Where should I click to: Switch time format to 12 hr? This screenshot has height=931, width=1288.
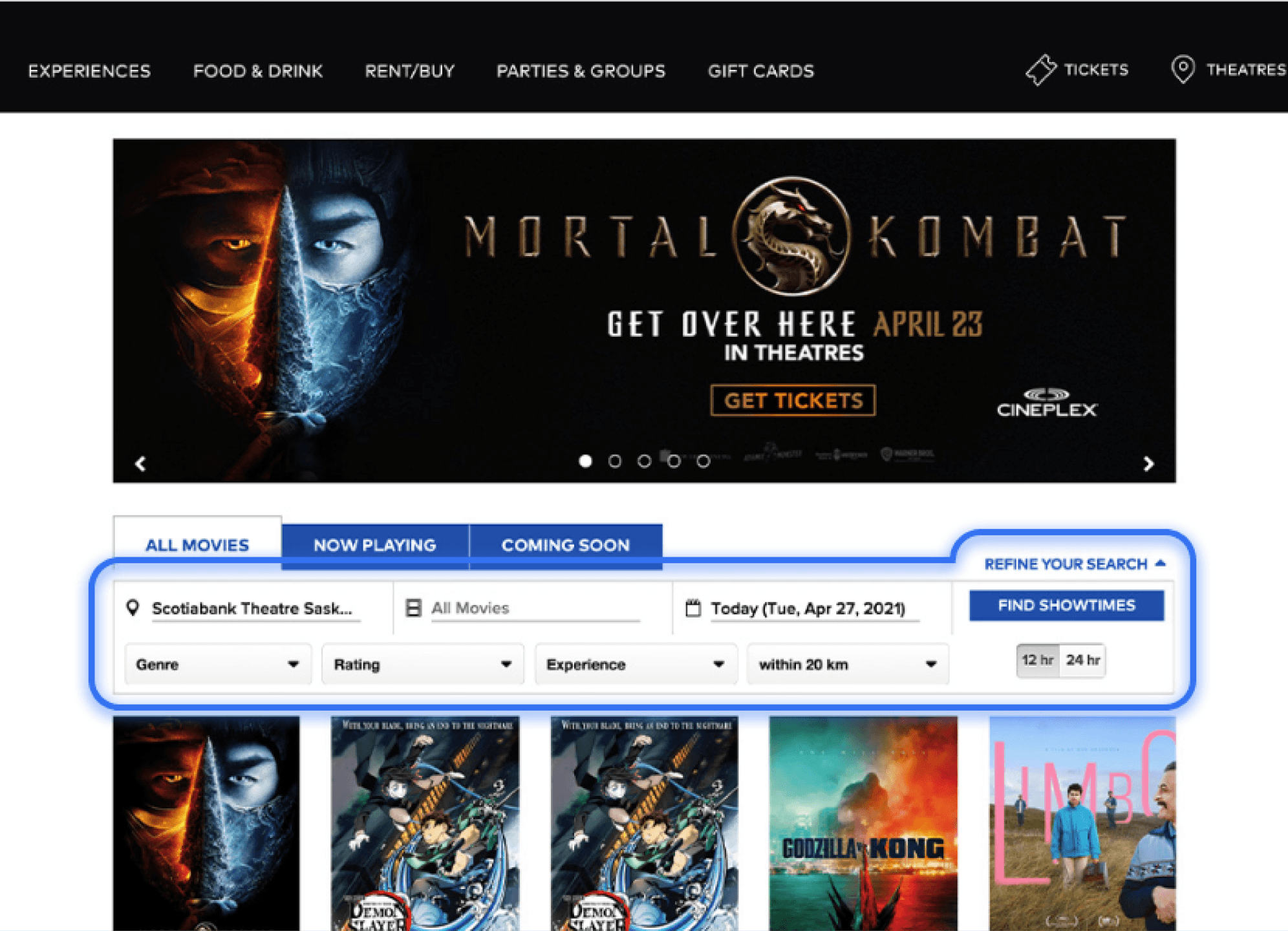(x=1037, y=660)
